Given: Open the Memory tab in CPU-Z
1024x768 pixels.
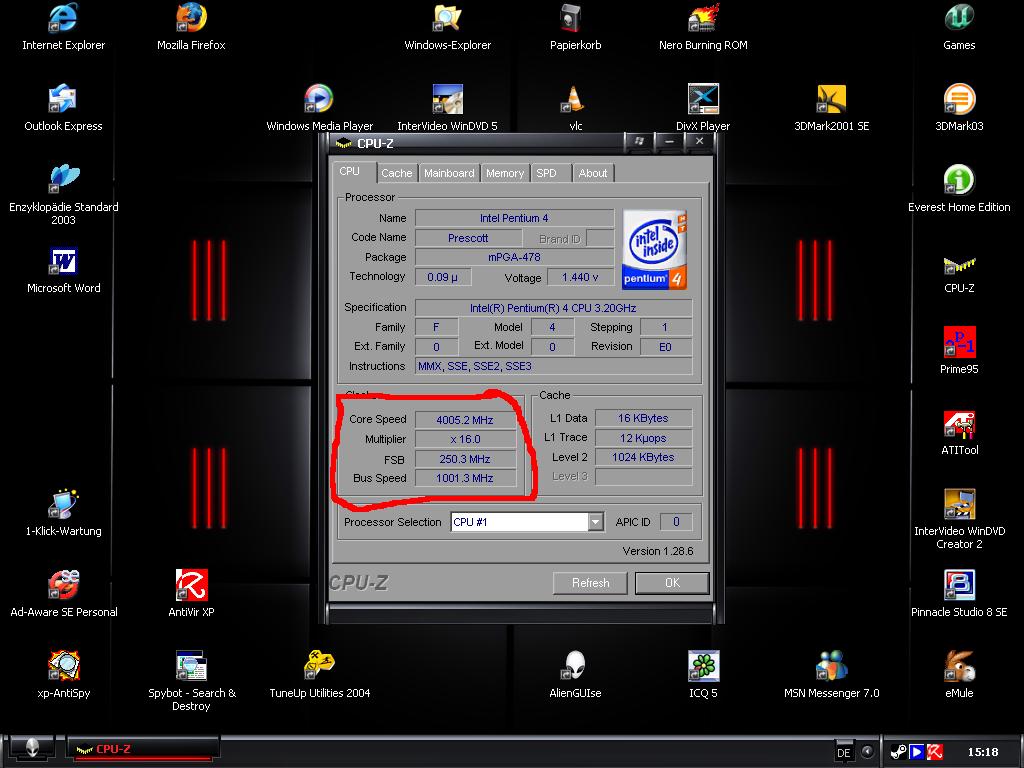Looking at the screenshot, I should click(505, 173).
